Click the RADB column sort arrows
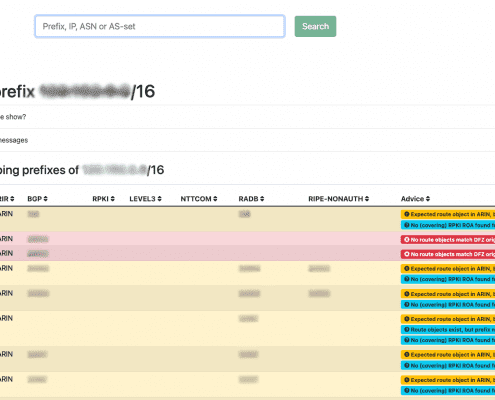Viewport: 495px width, 400px height. (x=262, y=199)
